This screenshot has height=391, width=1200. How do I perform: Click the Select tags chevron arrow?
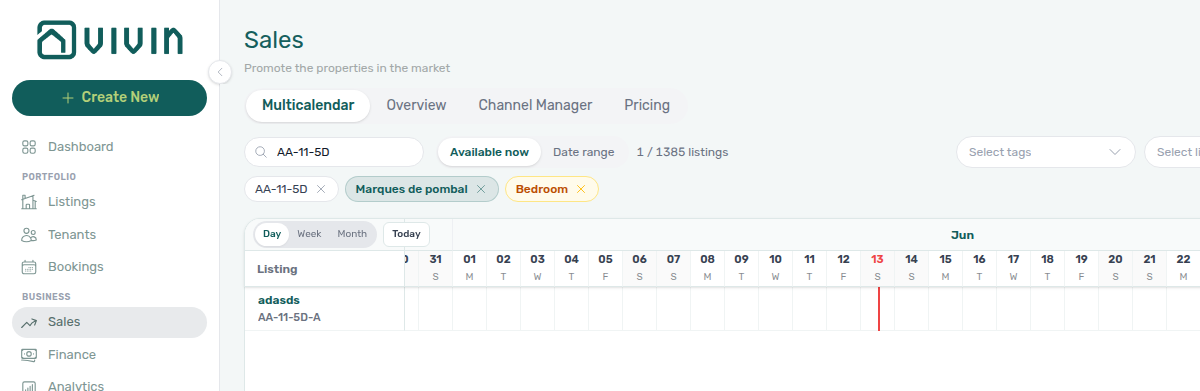pos(1115,152)
